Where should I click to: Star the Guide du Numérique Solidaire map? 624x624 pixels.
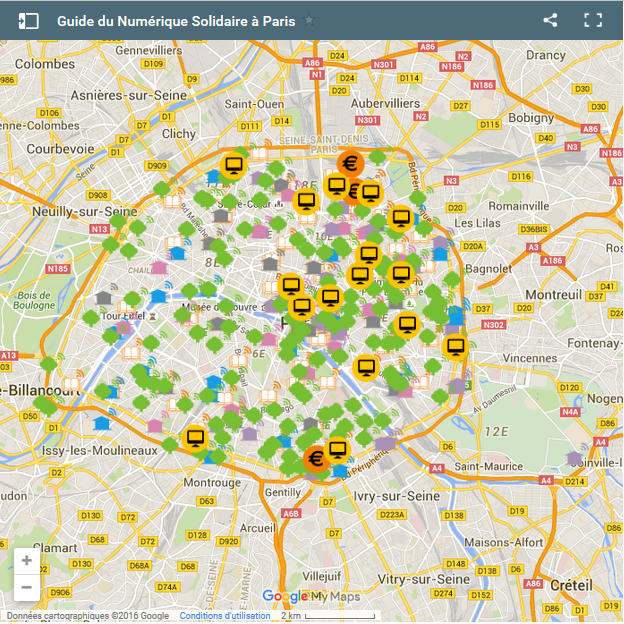click(x=309, y=20)
